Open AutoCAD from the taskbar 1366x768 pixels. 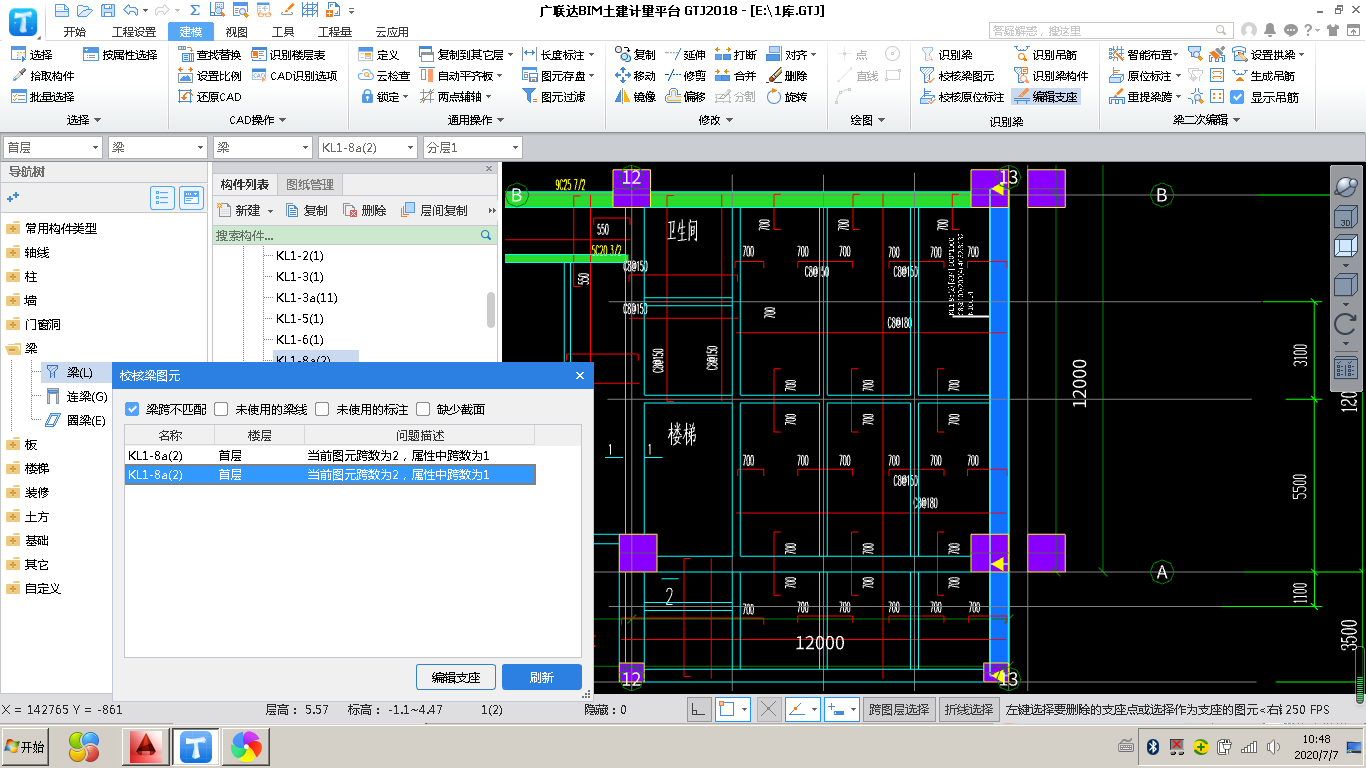click(147, 746)
